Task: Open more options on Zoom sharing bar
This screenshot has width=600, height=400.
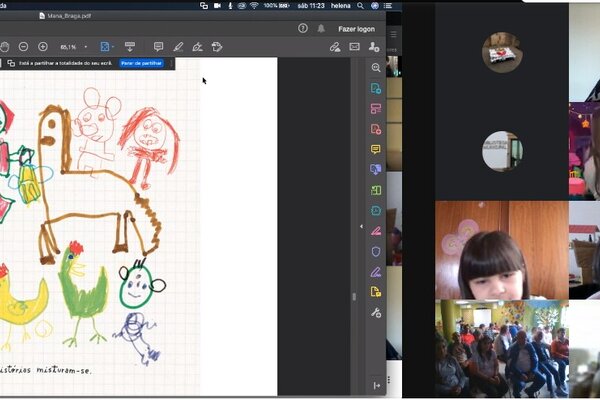Action: 171,63
